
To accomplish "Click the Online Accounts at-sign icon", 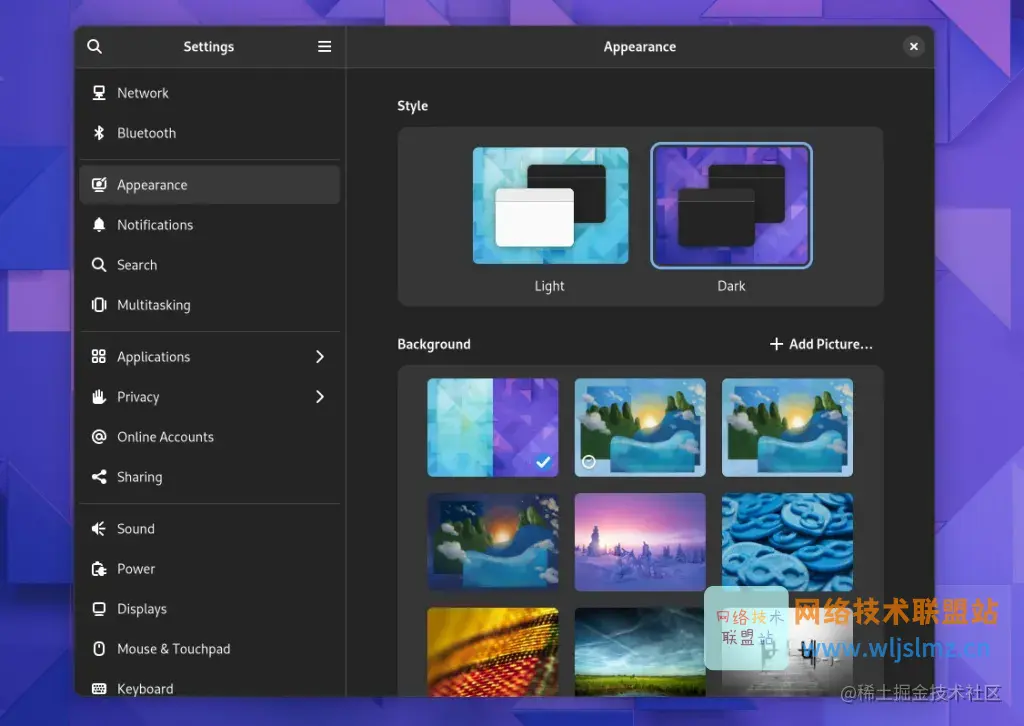I will point(99,437).
